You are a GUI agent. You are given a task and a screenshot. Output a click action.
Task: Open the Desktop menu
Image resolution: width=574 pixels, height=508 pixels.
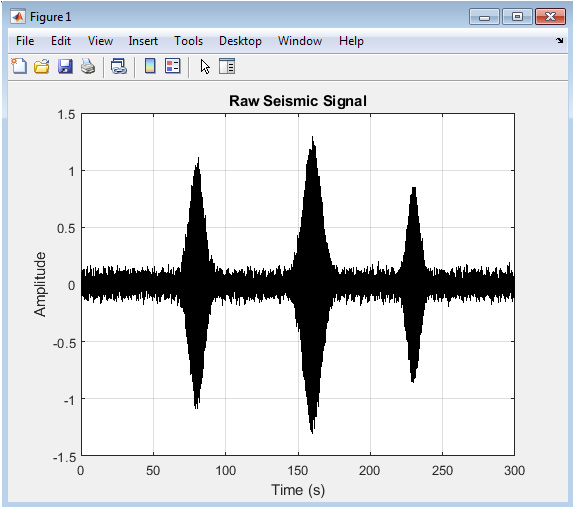pyautogui.click(x=240, y=41)
